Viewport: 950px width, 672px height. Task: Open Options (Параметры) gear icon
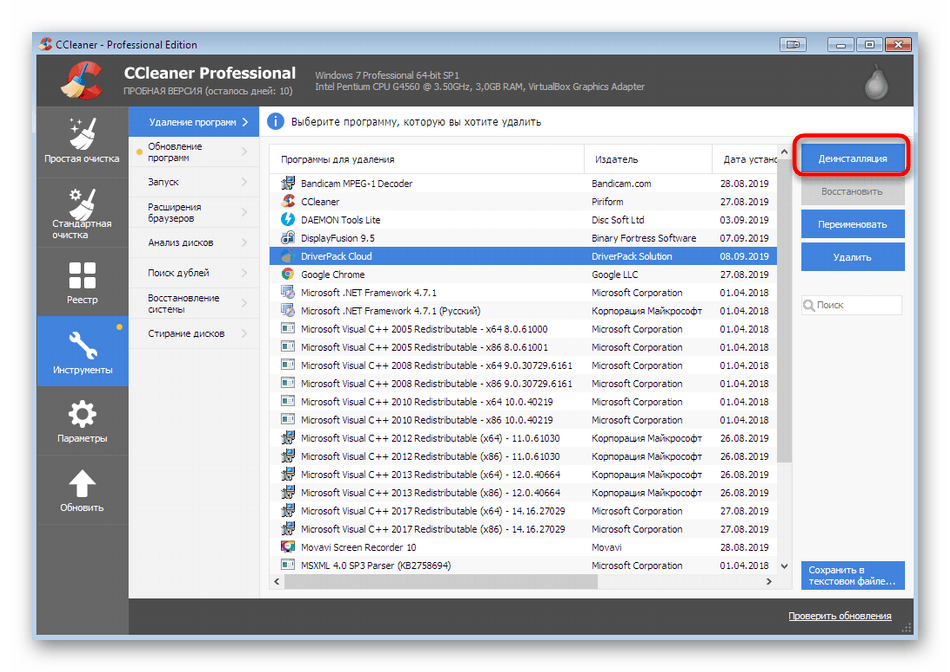click(82, 414)
